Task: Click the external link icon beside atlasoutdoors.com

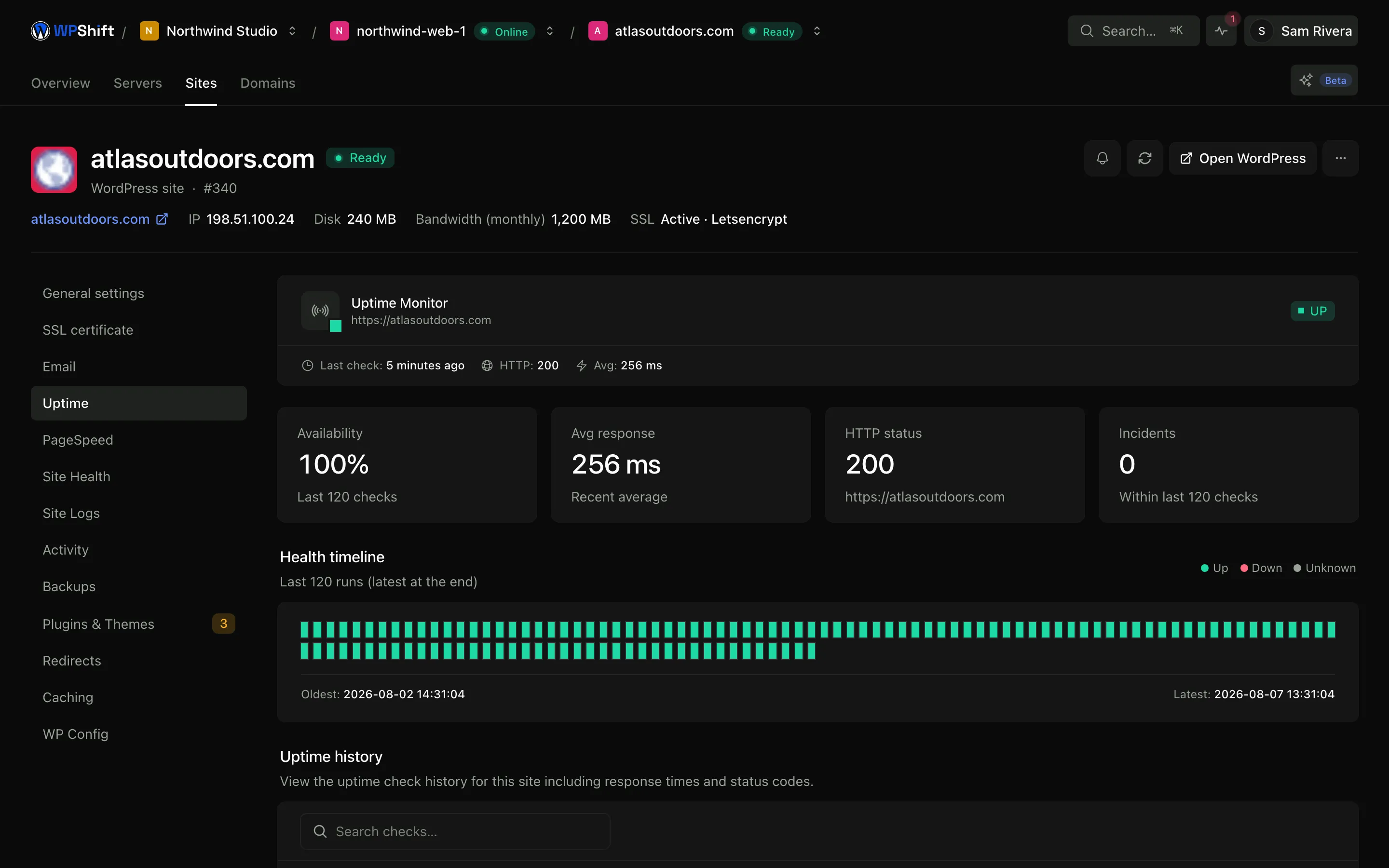Action: (162, 219)
